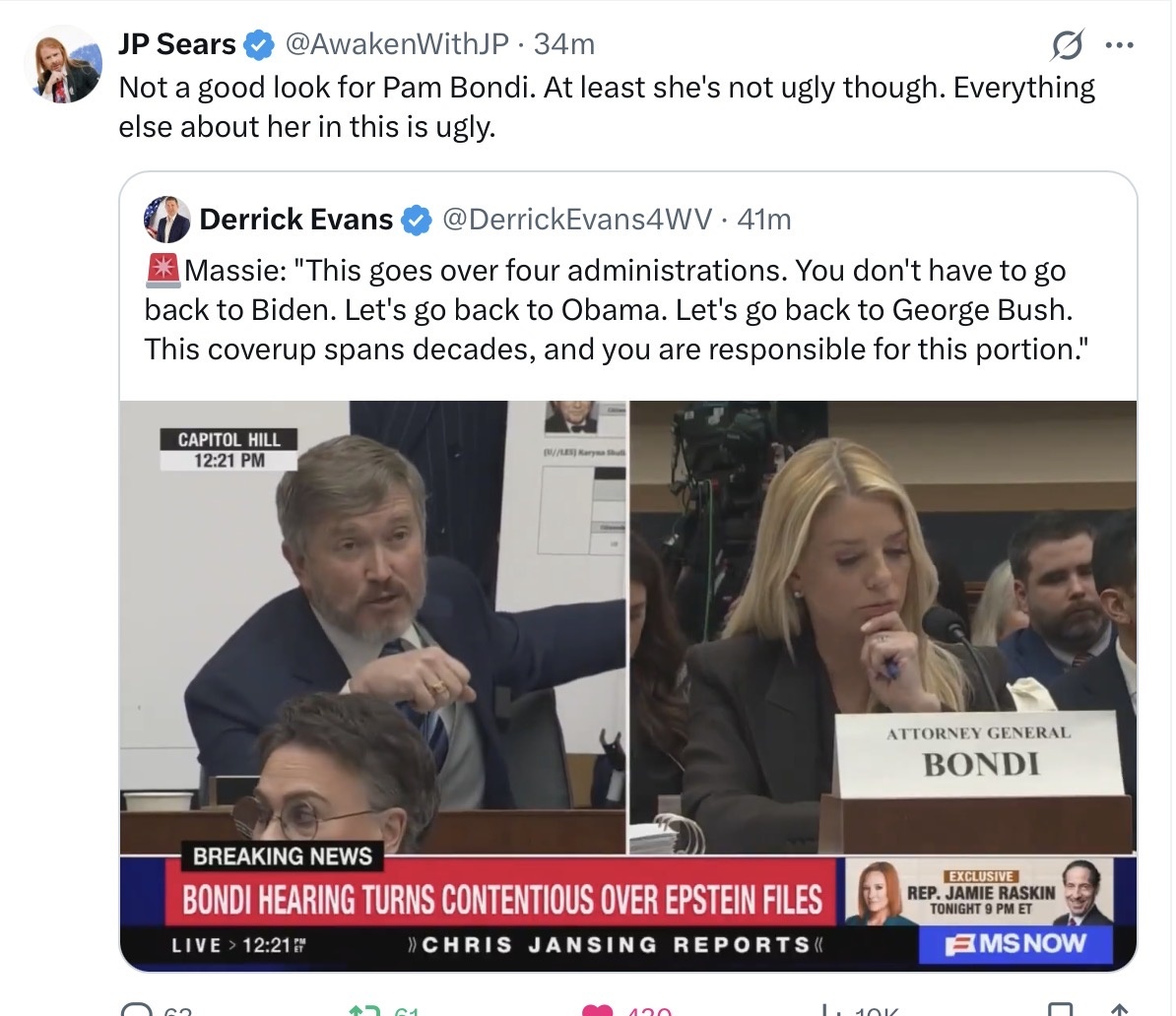Bookmark this tweet
The height and width of the screenshot is (1016, 1176).
(1062, 1008)
